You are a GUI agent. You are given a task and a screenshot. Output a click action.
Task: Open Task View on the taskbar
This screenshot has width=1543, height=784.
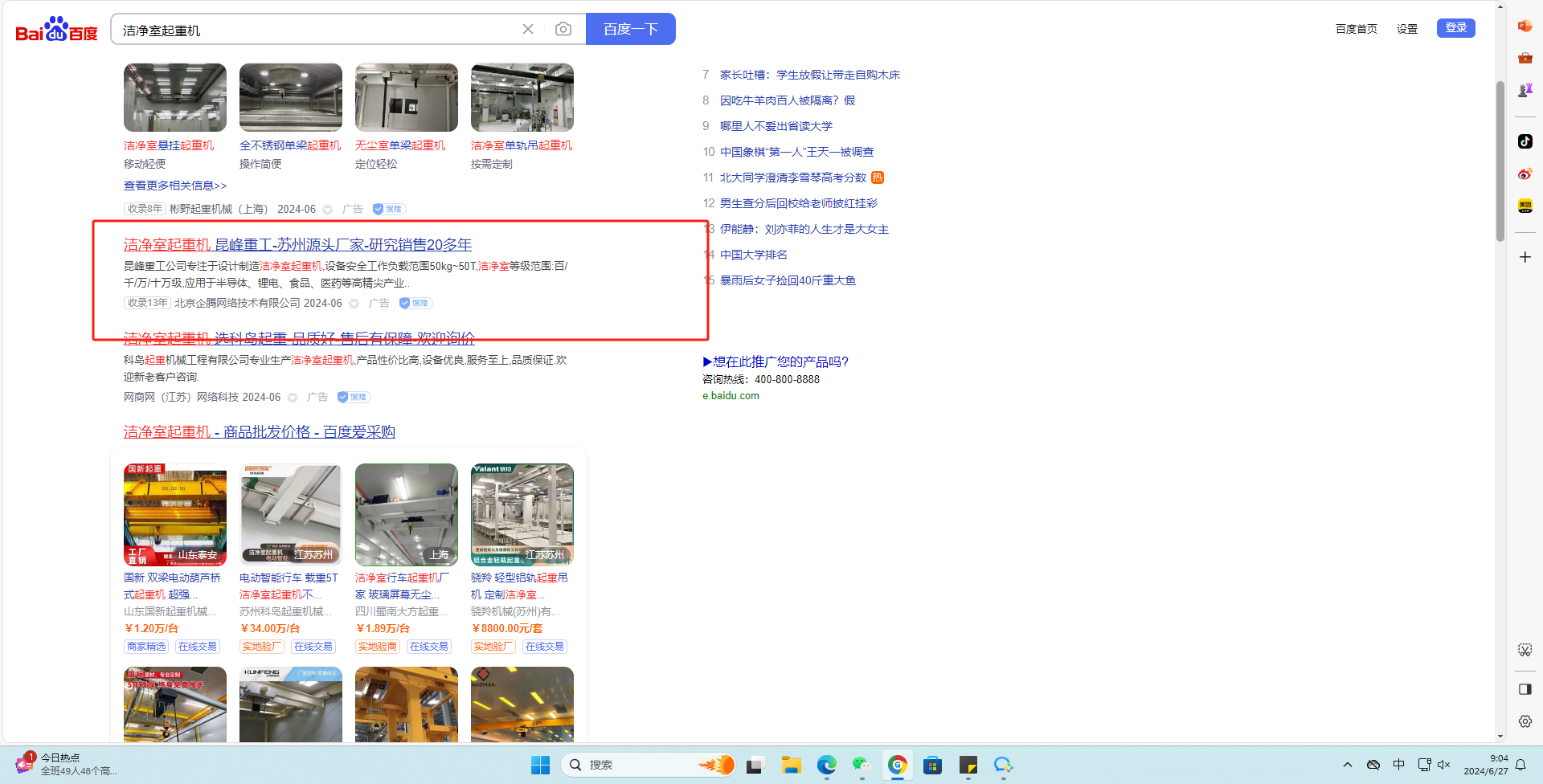click(x=754, y=765)
